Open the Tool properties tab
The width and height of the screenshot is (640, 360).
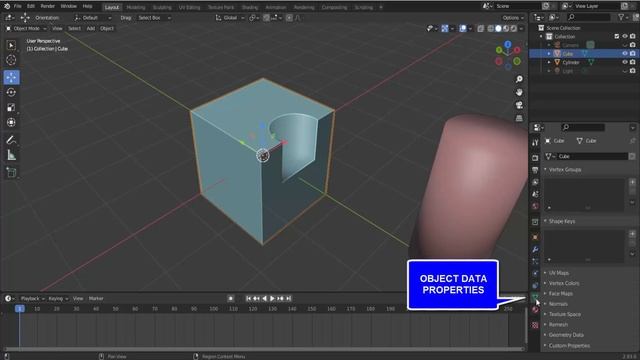pos(535,142)
